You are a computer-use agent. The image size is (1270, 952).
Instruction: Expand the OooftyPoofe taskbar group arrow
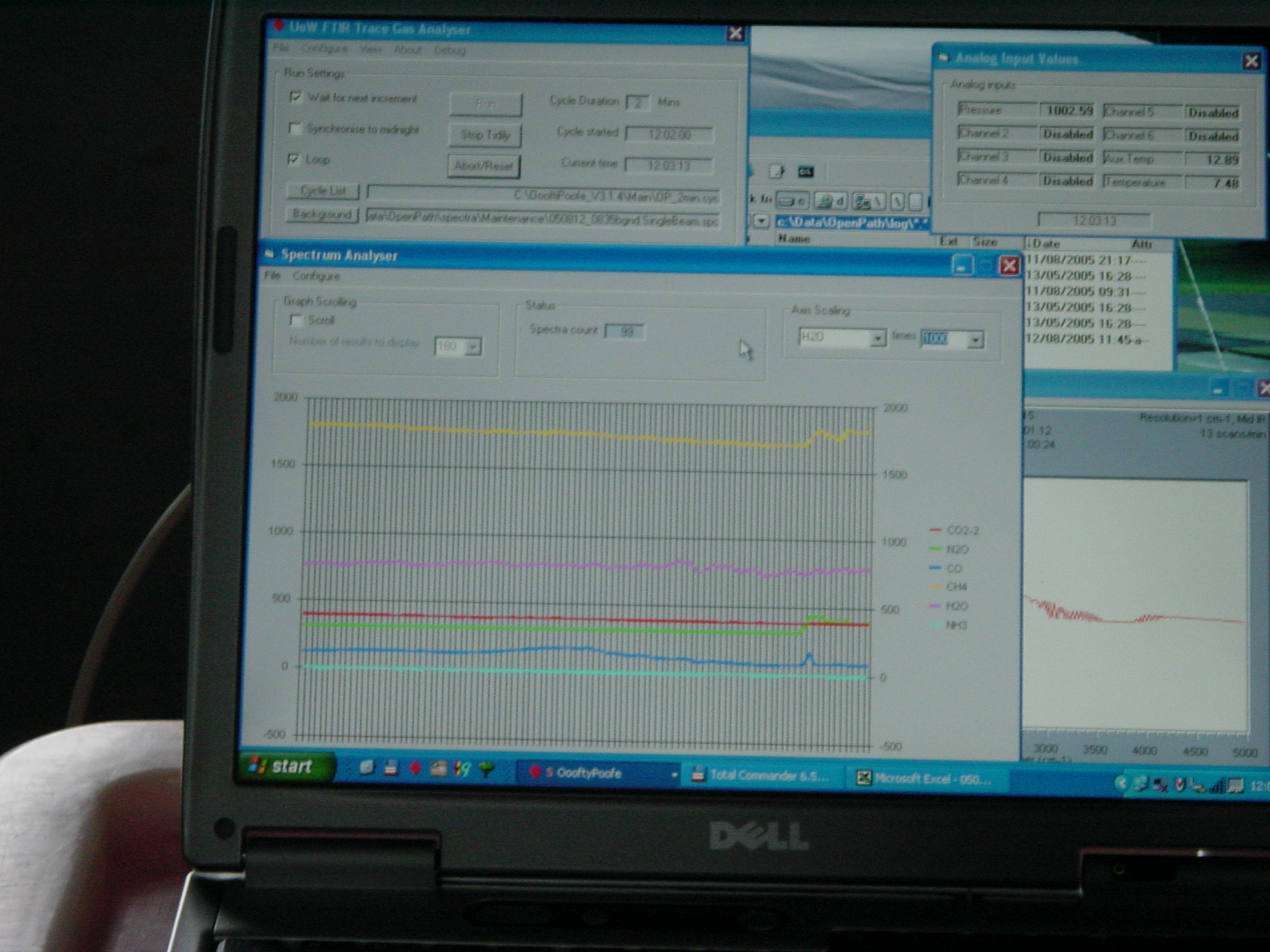coord(674,774)
